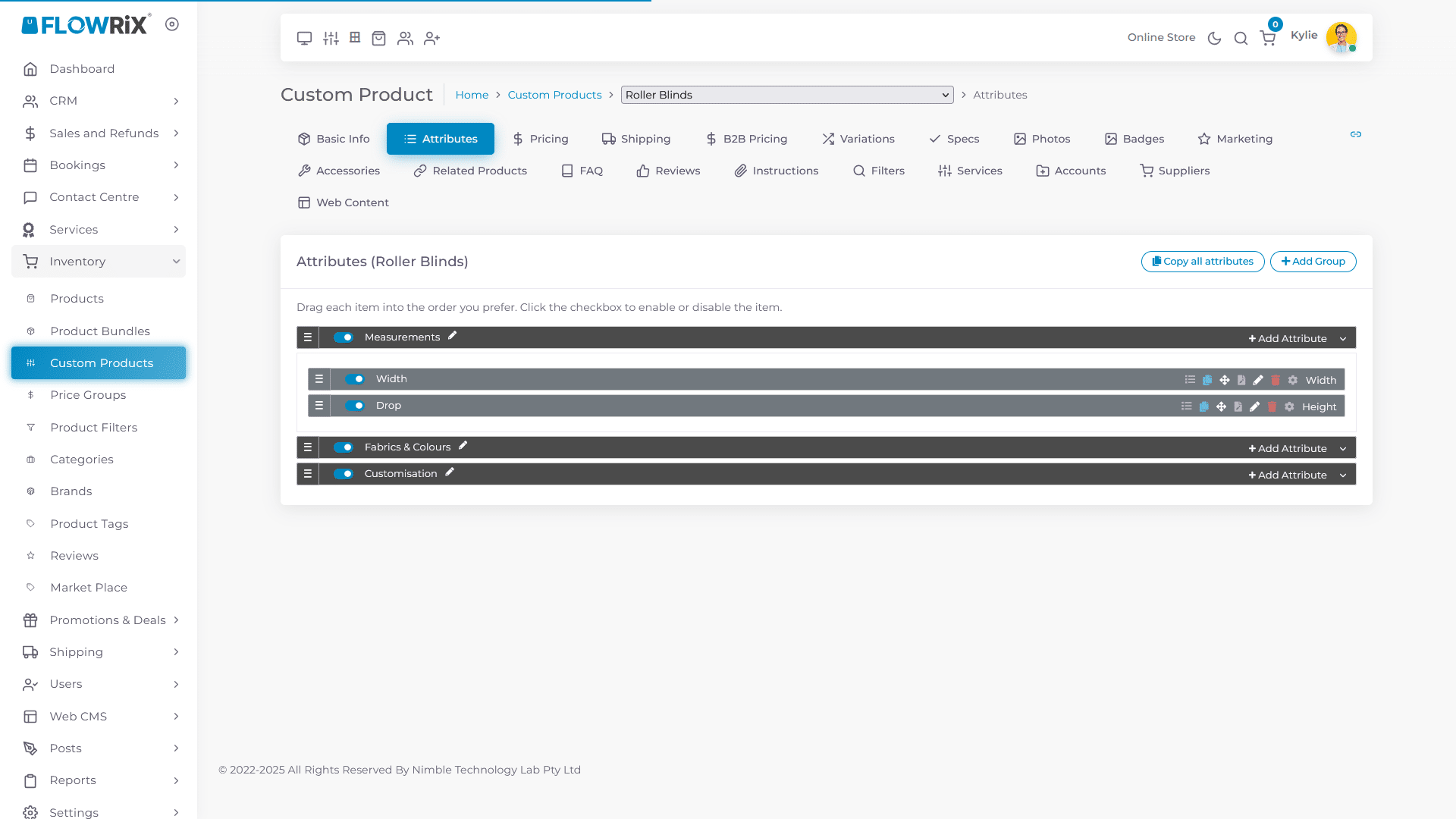Click the move arrows icon on Drop row

pyautogui.click(x=1221, y=406)
